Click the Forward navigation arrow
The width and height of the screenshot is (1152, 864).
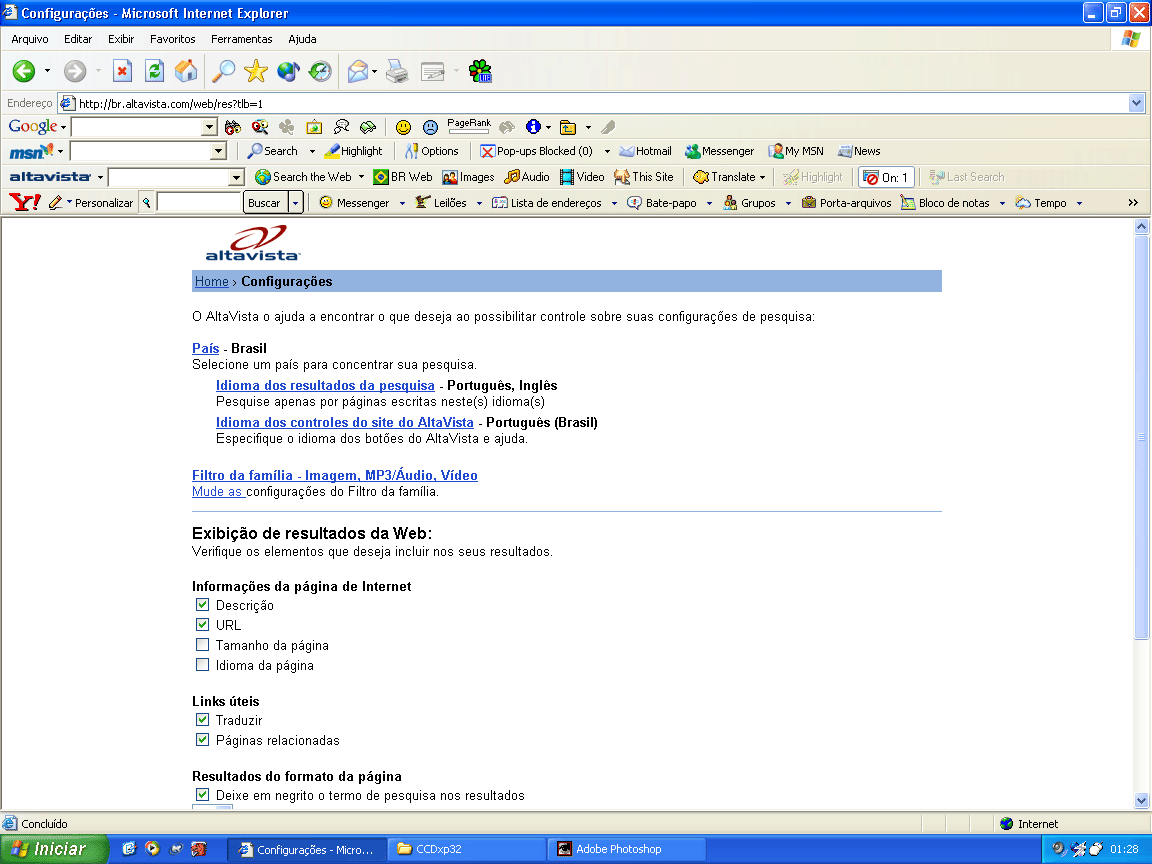coord(74,71)
